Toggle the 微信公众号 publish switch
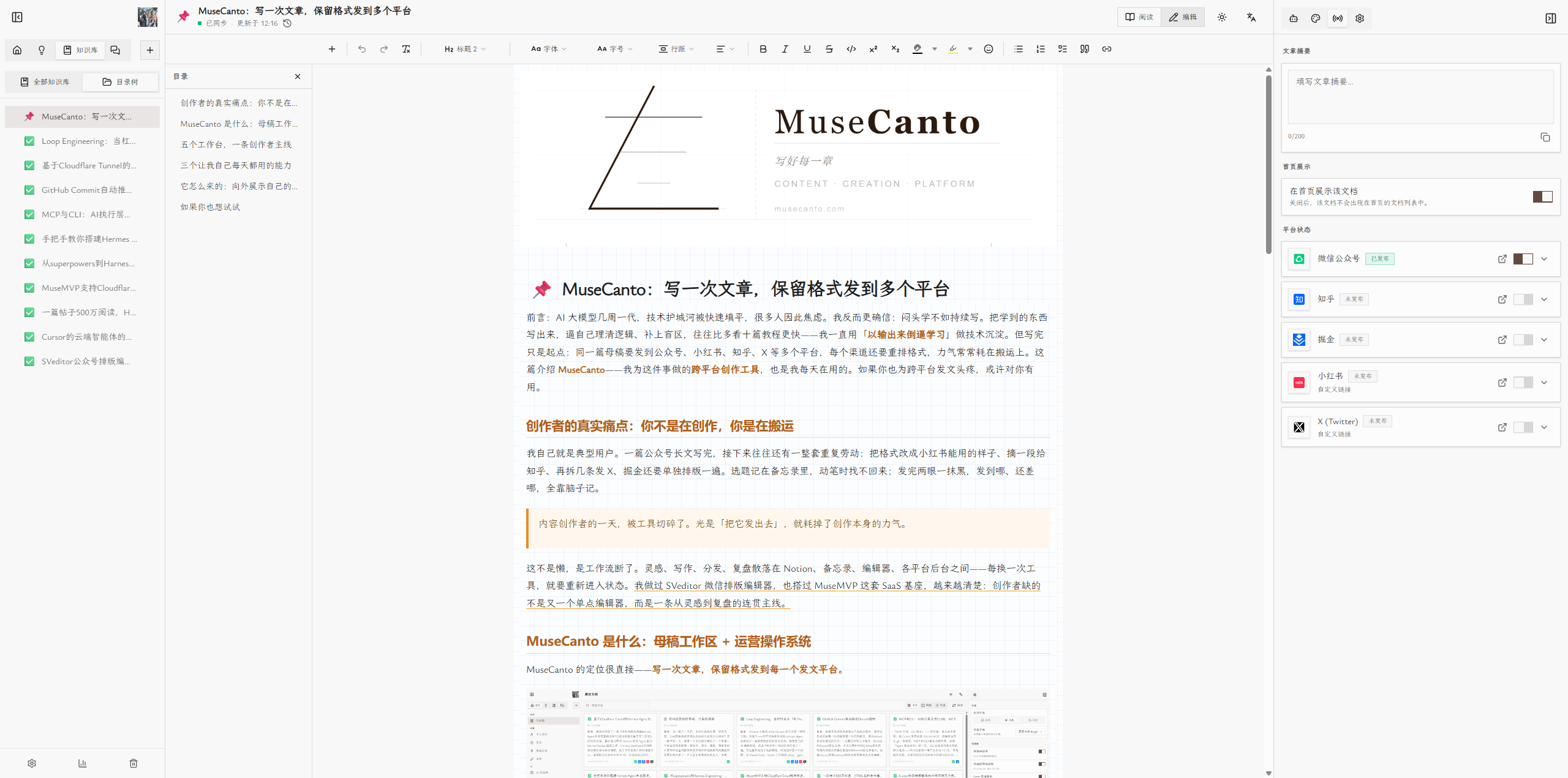The height and width of the screenshot is (778, 1568). pyautogui.click(x=1523, y=259)
